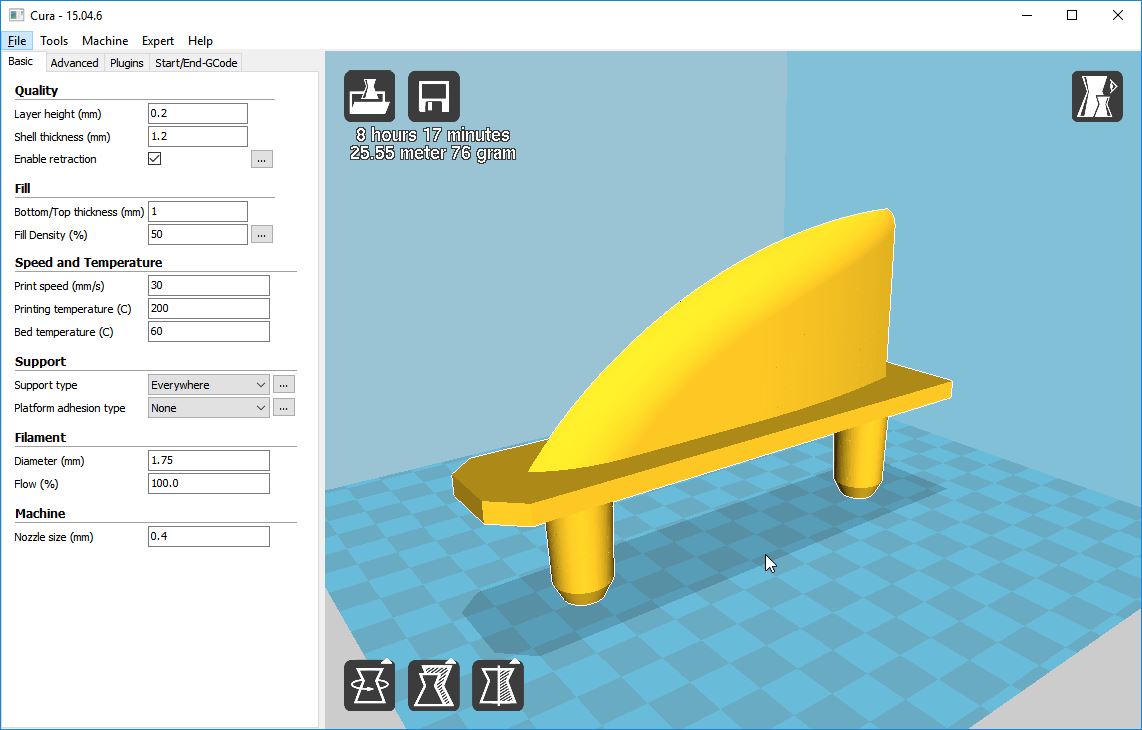This screenshot has height=730, width=1142.
Task: Click the Fill section heading
Action: pos(23,189)
